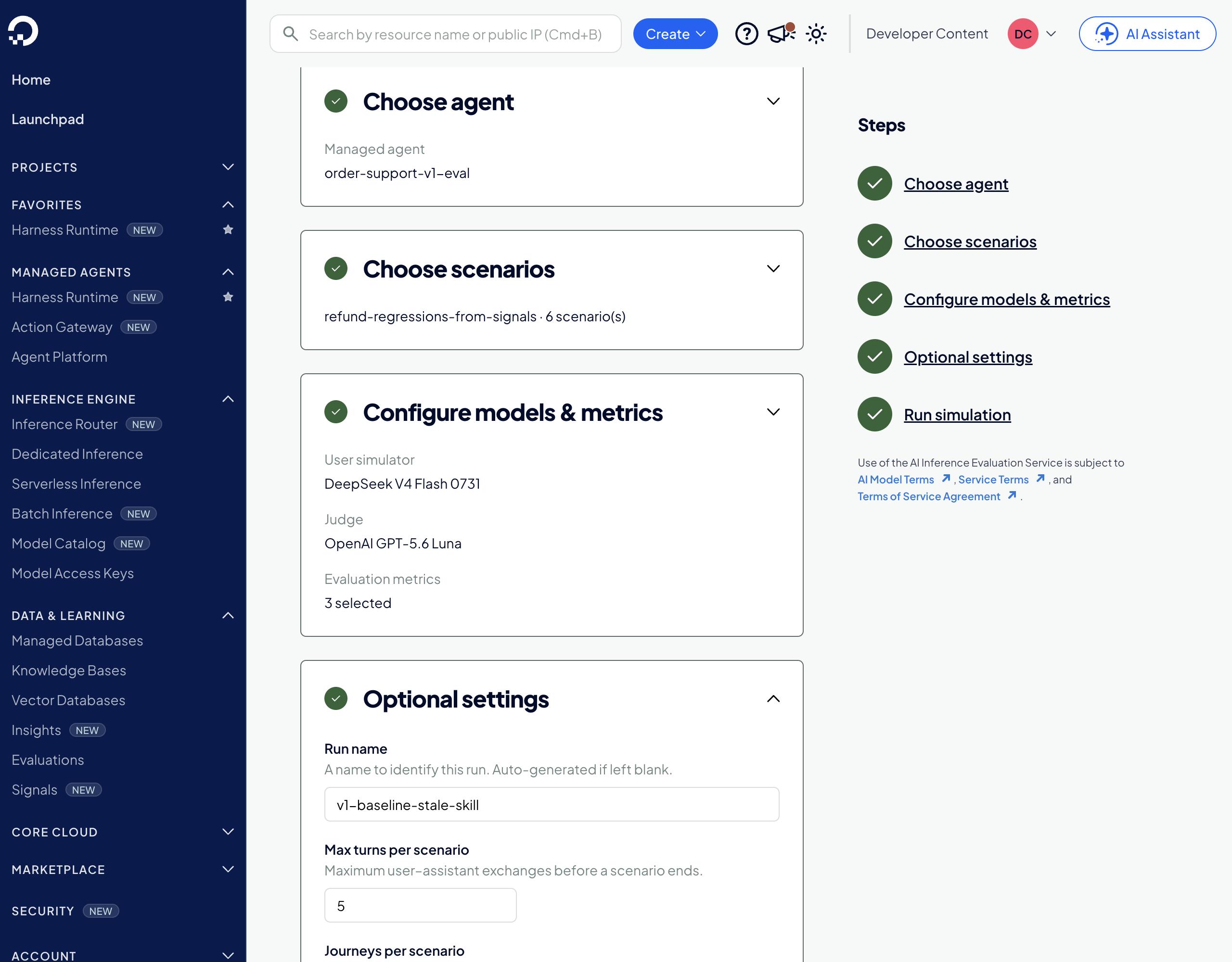Open the Create dropdown button
1232x962 pixels.
coord(675,34)
